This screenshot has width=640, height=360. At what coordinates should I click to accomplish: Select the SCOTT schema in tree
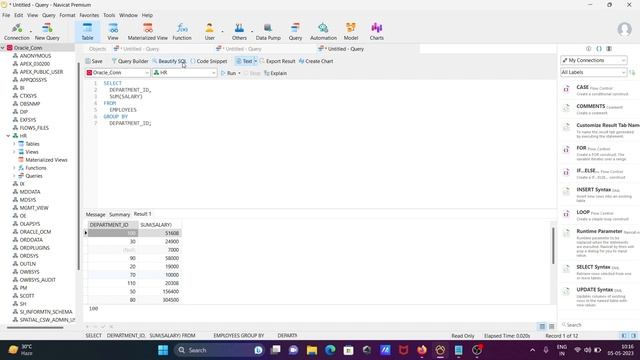pos(27,296)
